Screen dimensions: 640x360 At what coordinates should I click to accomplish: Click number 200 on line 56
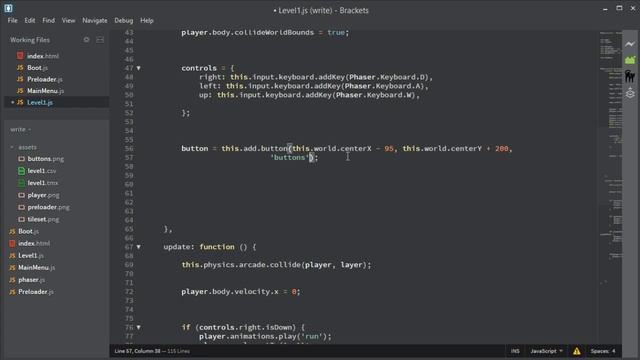pyautogui.click(x=502, y=149)
